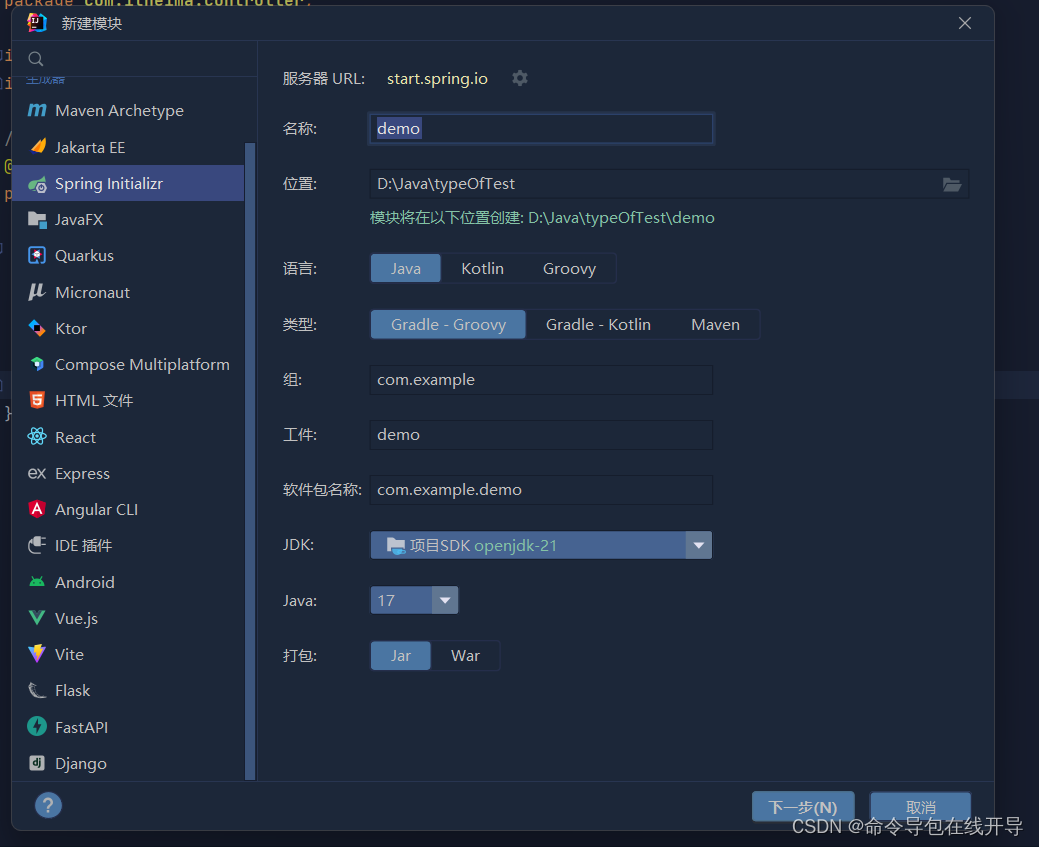The image size is (1039, 847).
Task: Select Kotlin as language
Action: coord(482,268)
